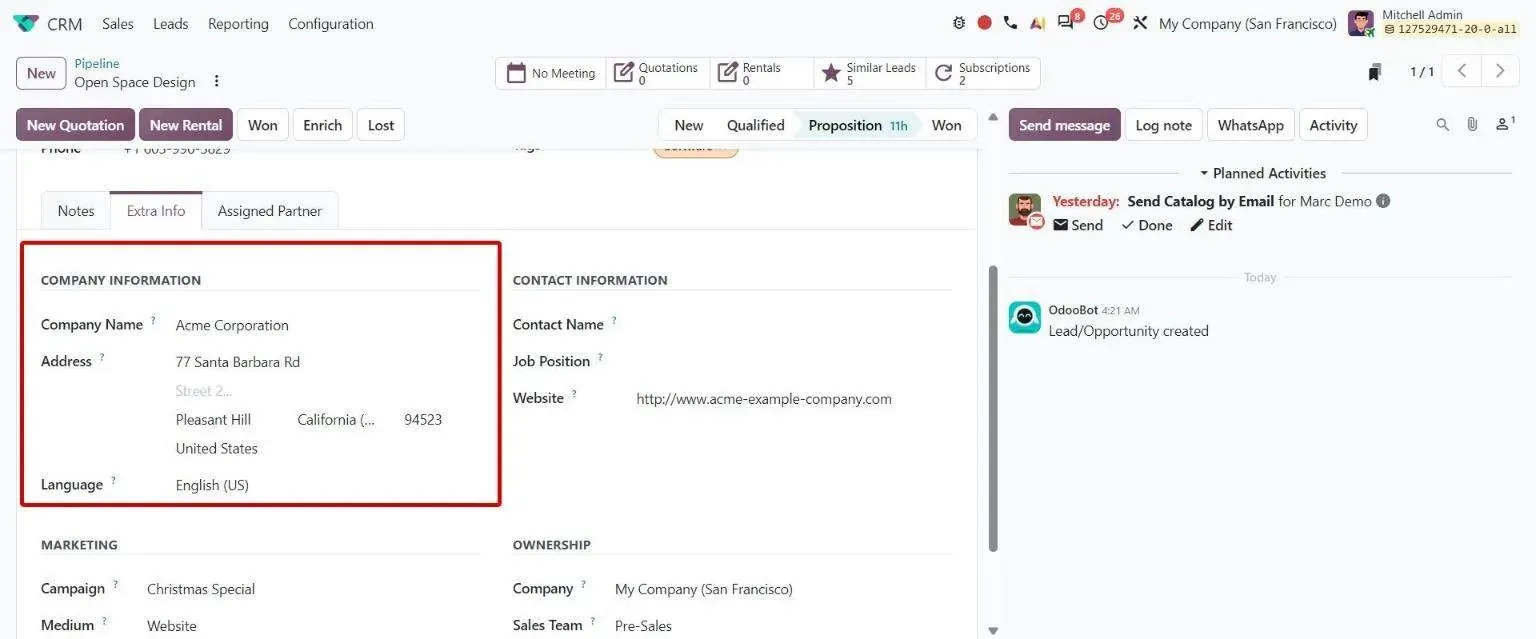Mark opportunity with the Won button
Image resolution: width=1536 pixels, height=639 pixels.
click(x=263, y=125)
